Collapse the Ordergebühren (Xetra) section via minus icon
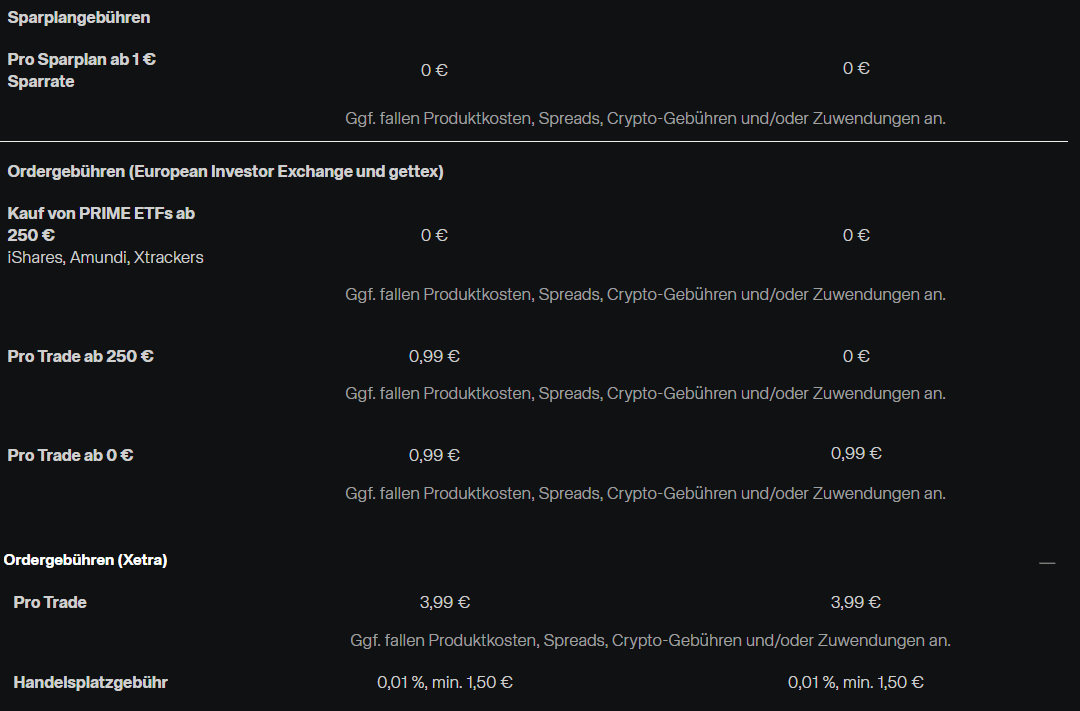Viewport: 1080px width, 711px height. pyautogui.click(x=1047, y=563)
